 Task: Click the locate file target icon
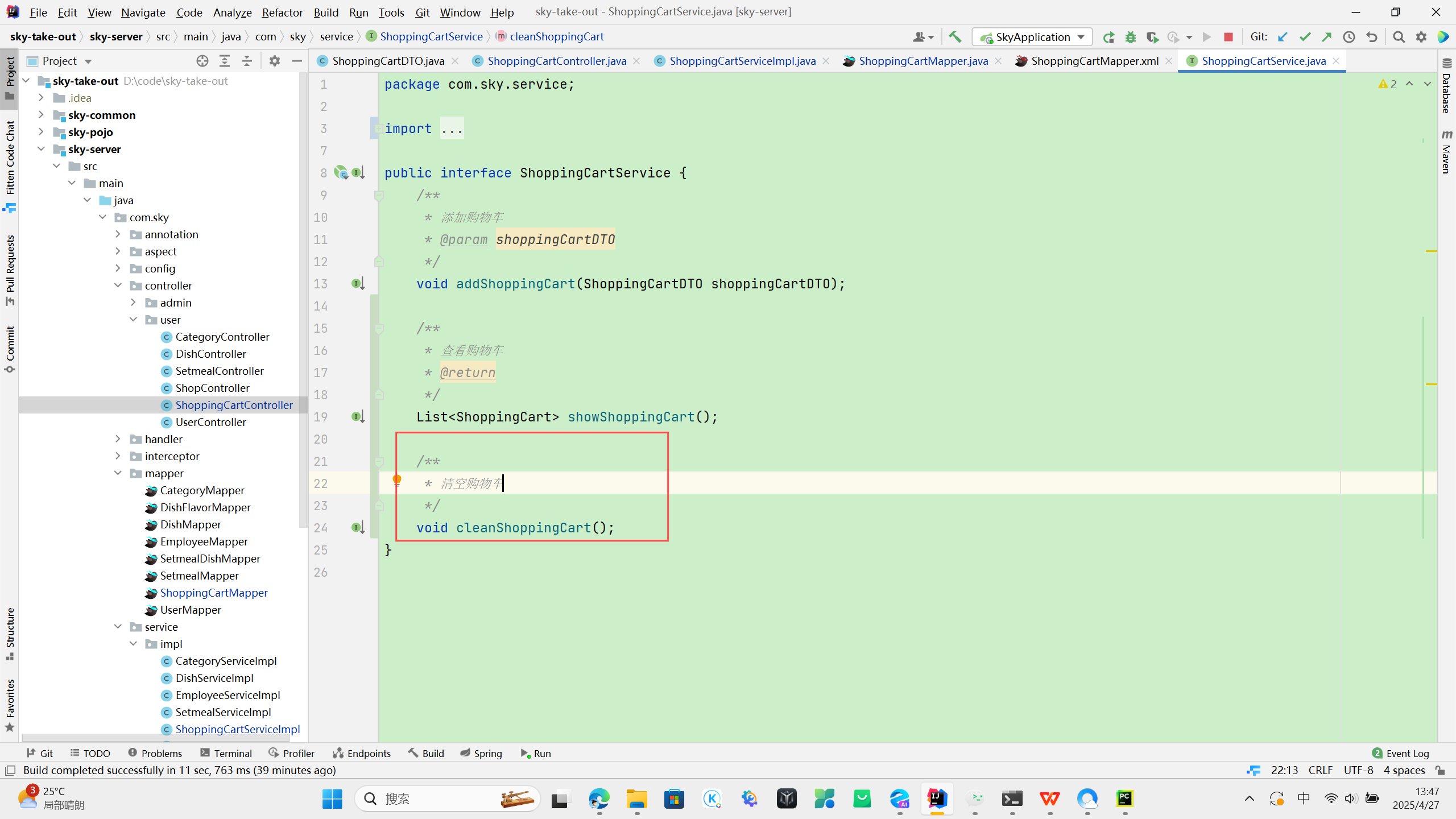click(x=202, y=61)
